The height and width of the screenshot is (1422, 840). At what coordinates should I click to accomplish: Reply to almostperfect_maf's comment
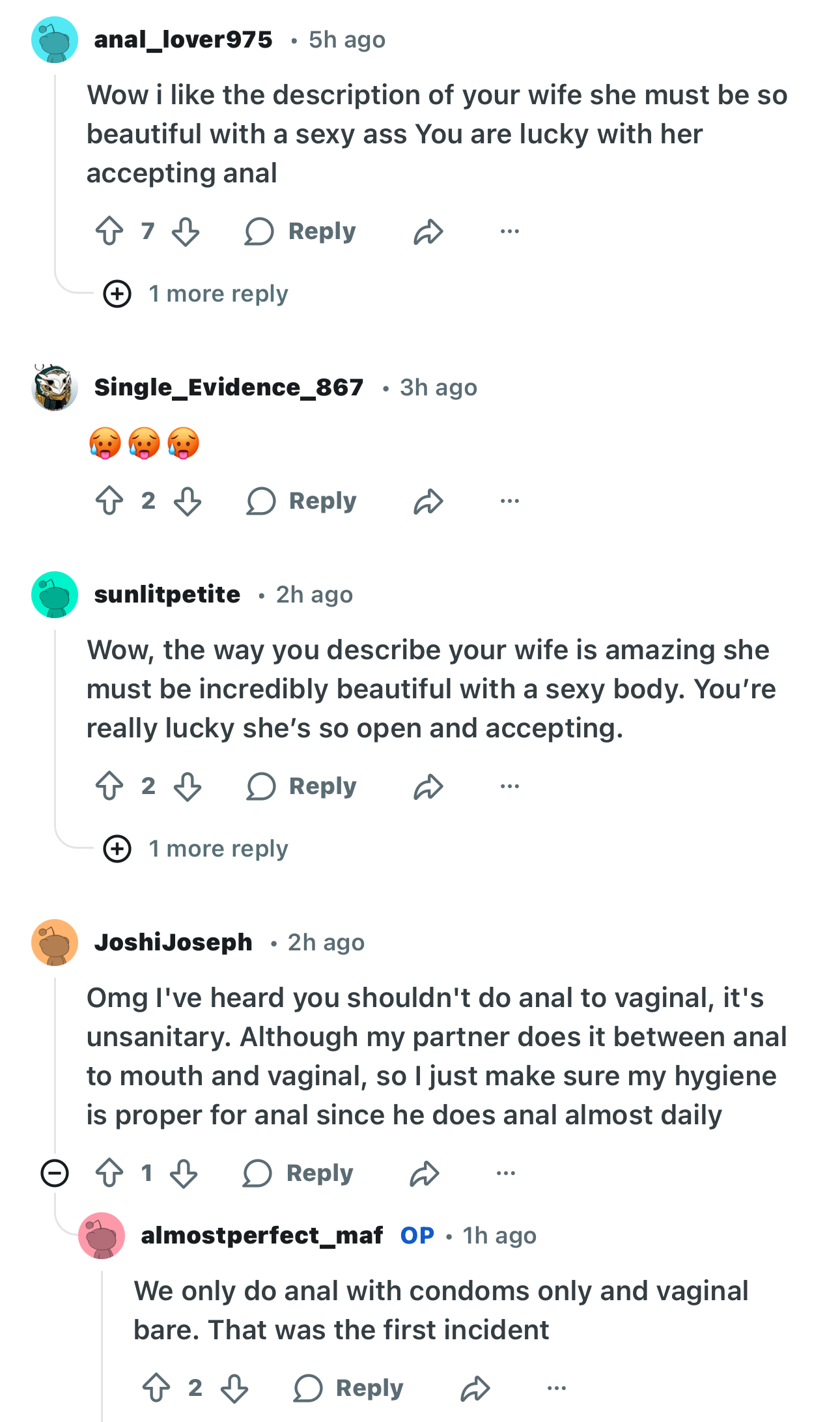[x=348, y=1388]
